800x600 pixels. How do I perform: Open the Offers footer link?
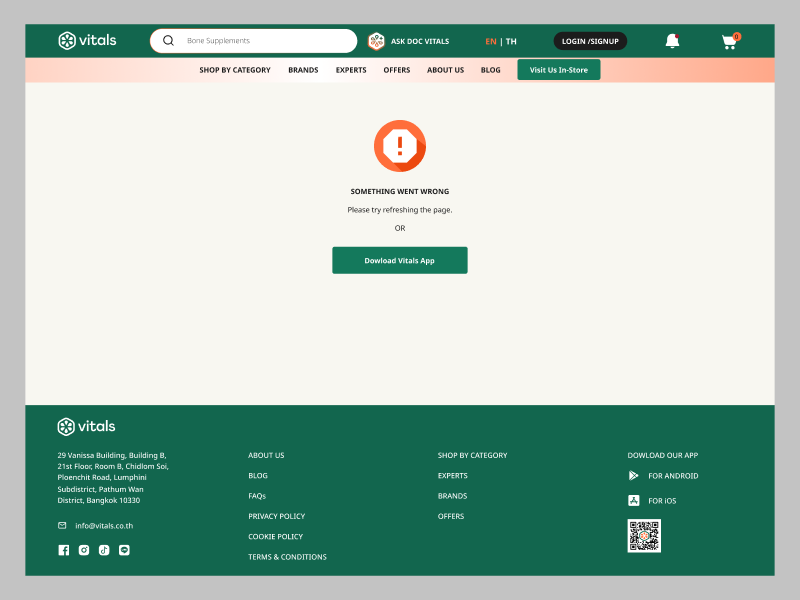coord(451,516)
